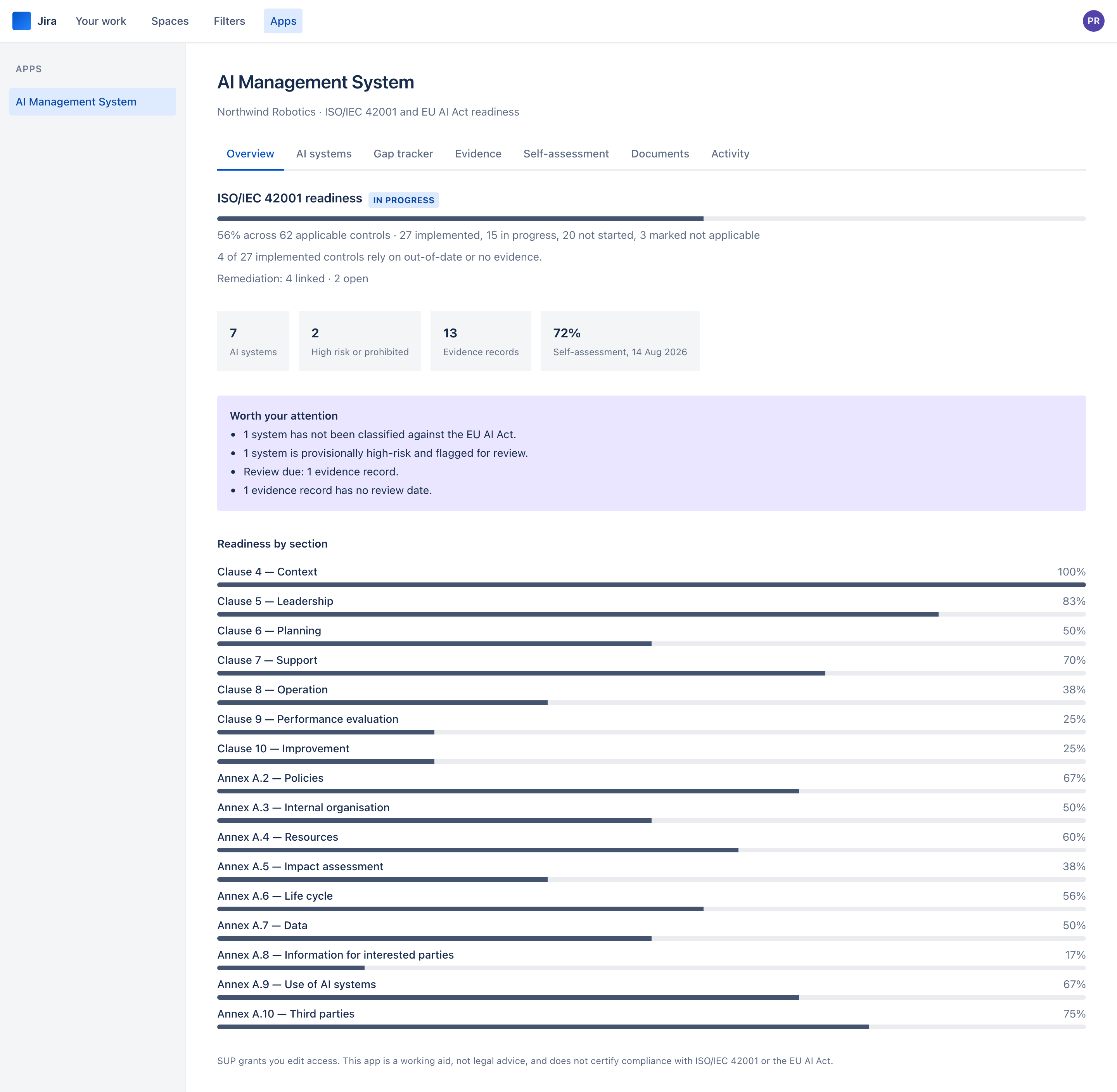Click 'Remediation: 4 linked · 2 open' text
The width and height of the screenshot is (1117, 1092).
[292, 279]
